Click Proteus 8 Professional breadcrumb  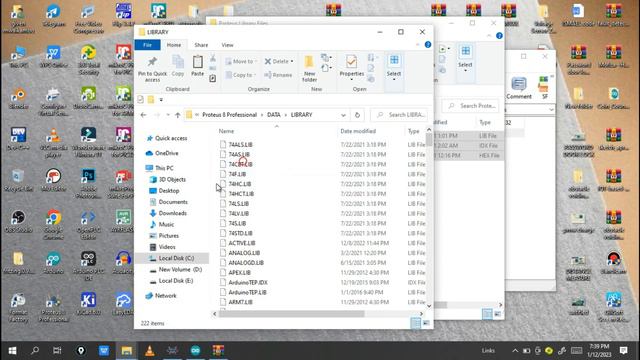(x=229, y=115)
